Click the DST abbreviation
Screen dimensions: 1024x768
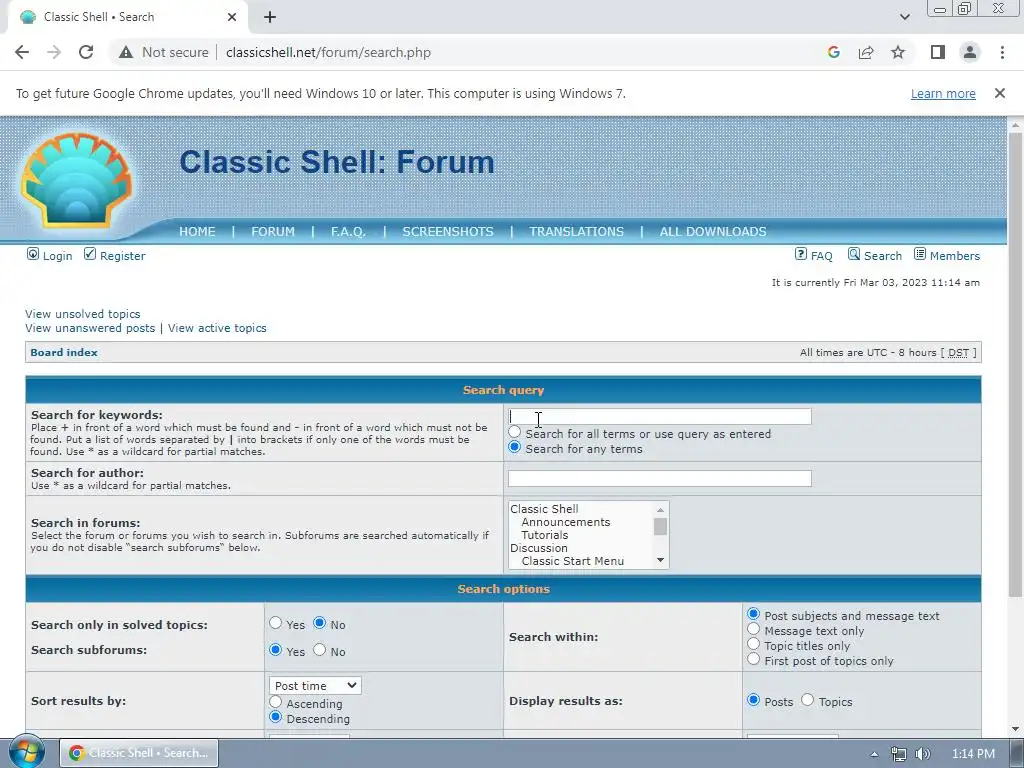click(958, 353)
